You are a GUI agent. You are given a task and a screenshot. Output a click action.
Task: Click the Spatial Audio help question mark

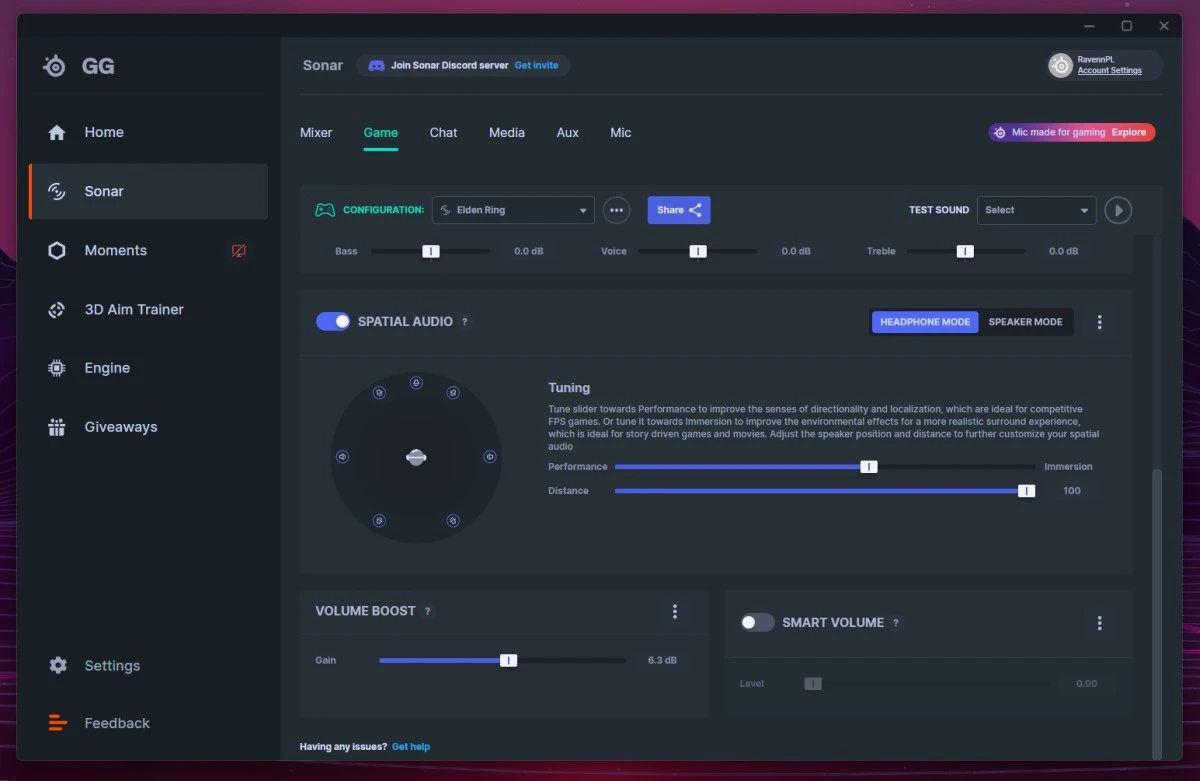point(465,322)
